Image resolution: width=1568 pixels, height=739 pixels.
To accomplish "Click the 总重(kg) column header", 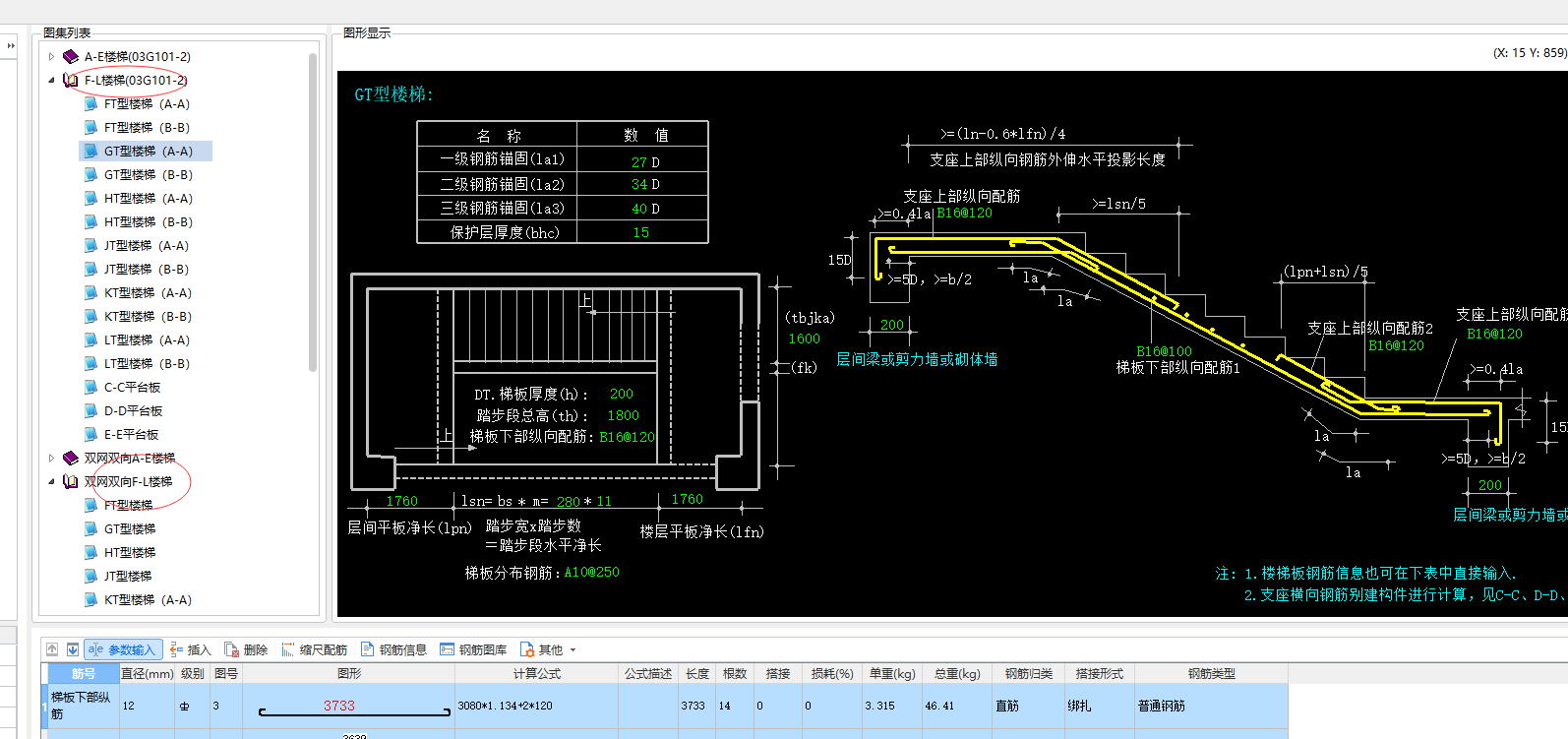I will tap(958, 674).
